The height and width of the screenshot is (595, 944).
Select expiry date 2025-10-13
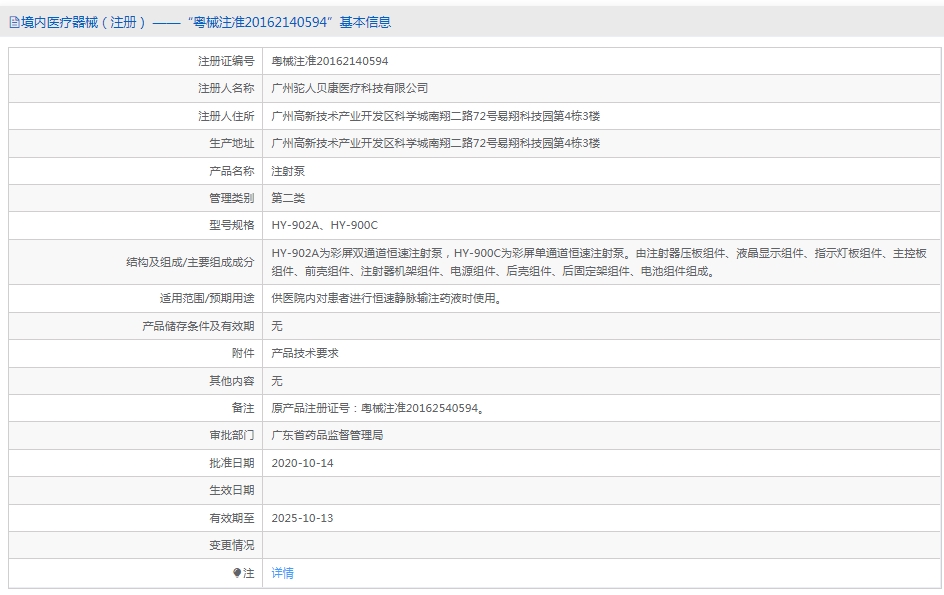(302, 519)
